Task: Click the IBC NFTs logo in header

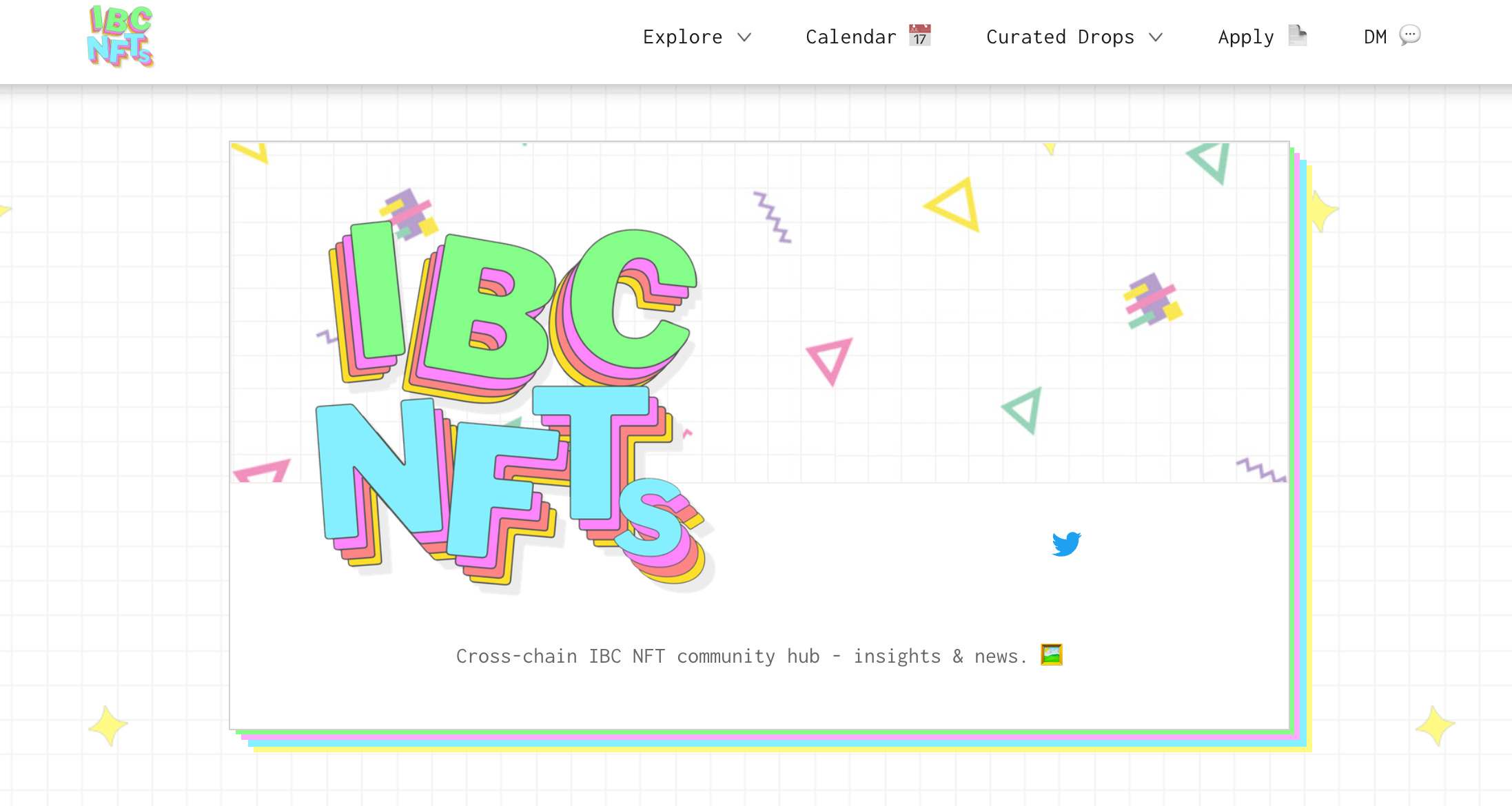Action: coord(121,37)
